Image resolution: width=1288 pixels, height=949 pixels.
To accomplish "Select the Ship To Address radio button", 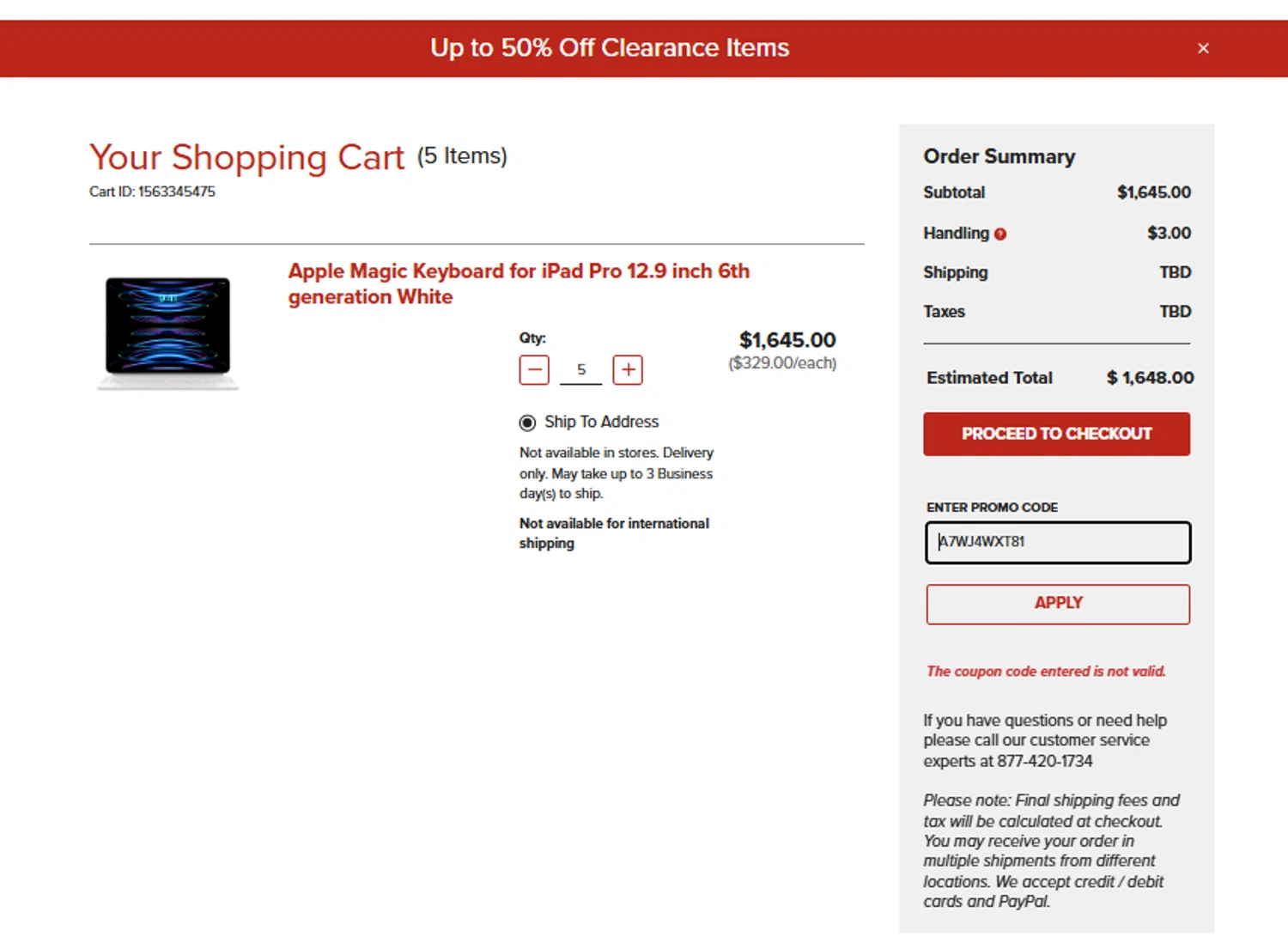I will pos(527,423).
